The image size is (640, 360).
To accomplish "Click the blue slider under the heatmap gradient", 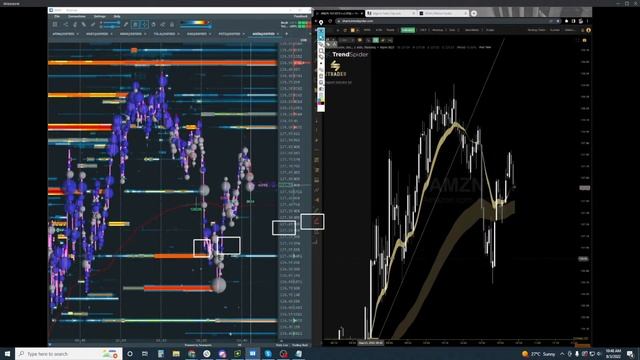I will [196, 27].
